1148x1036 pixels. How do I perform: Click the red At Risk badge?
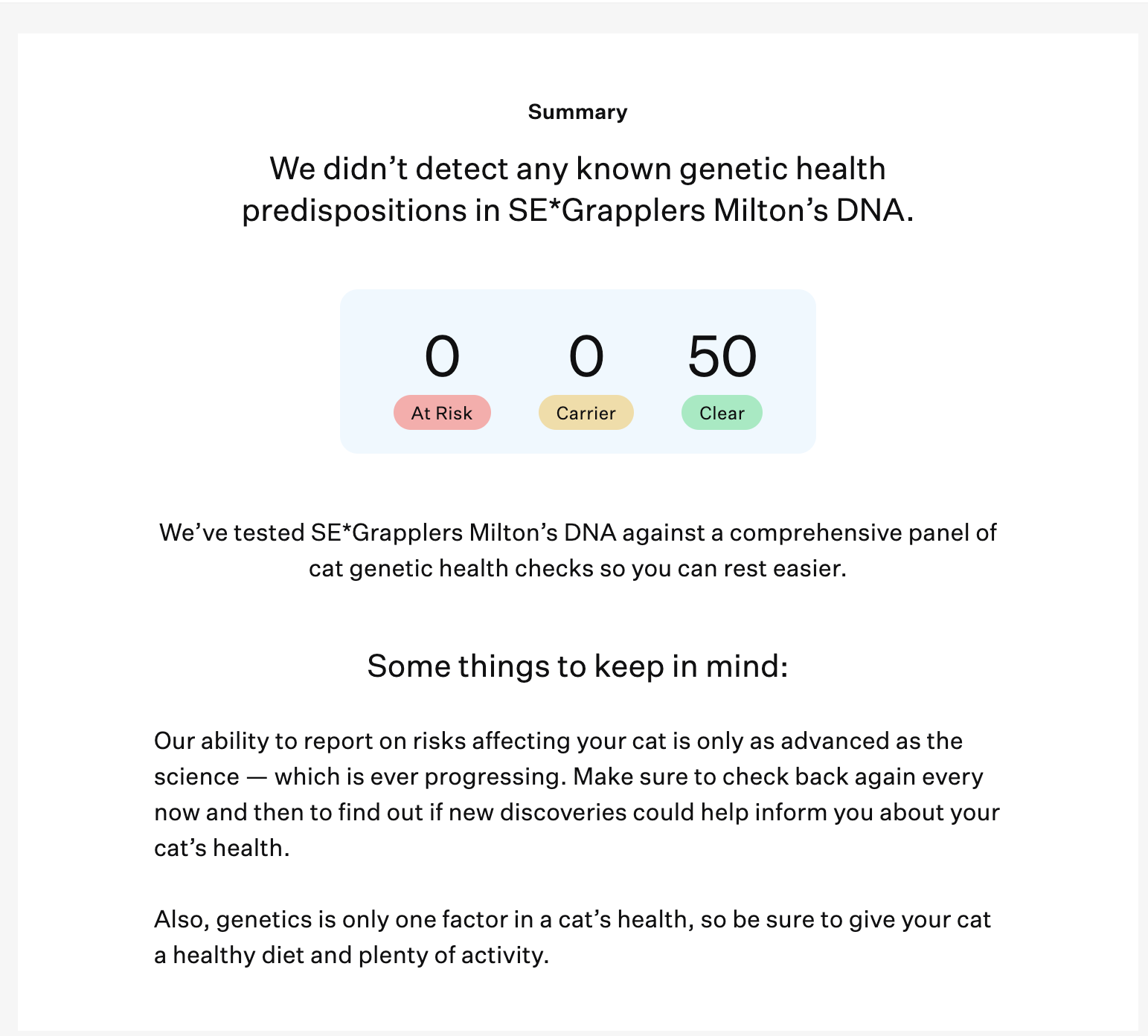442,413
